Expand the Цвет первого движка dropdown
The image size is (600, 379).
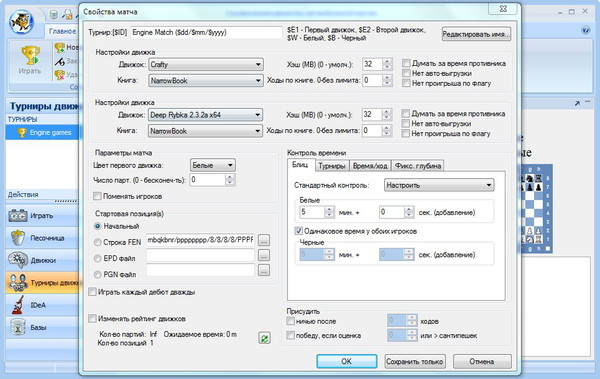click(213, 165)
